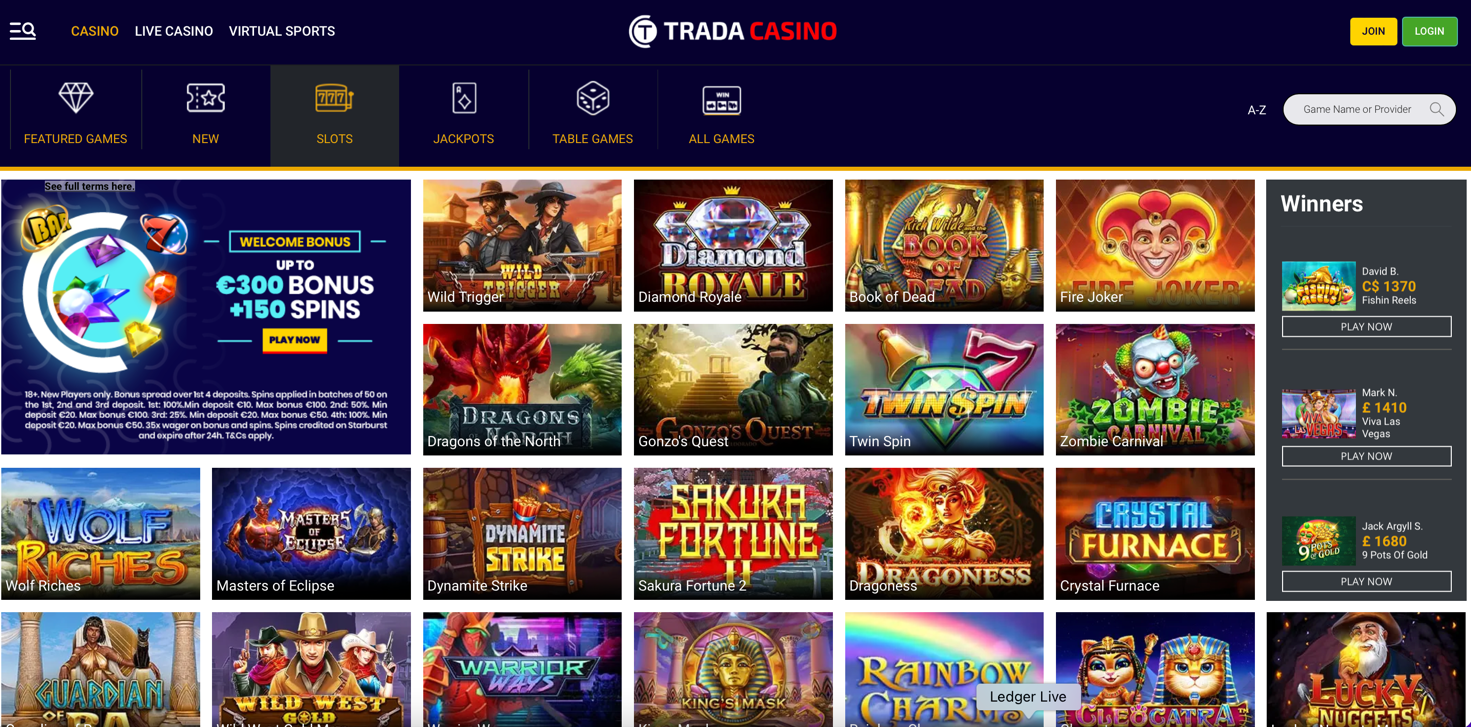Open the See full terms here link
This screenshot has width=1471, height=727.
pyautogui.click(x=89, y=186)
